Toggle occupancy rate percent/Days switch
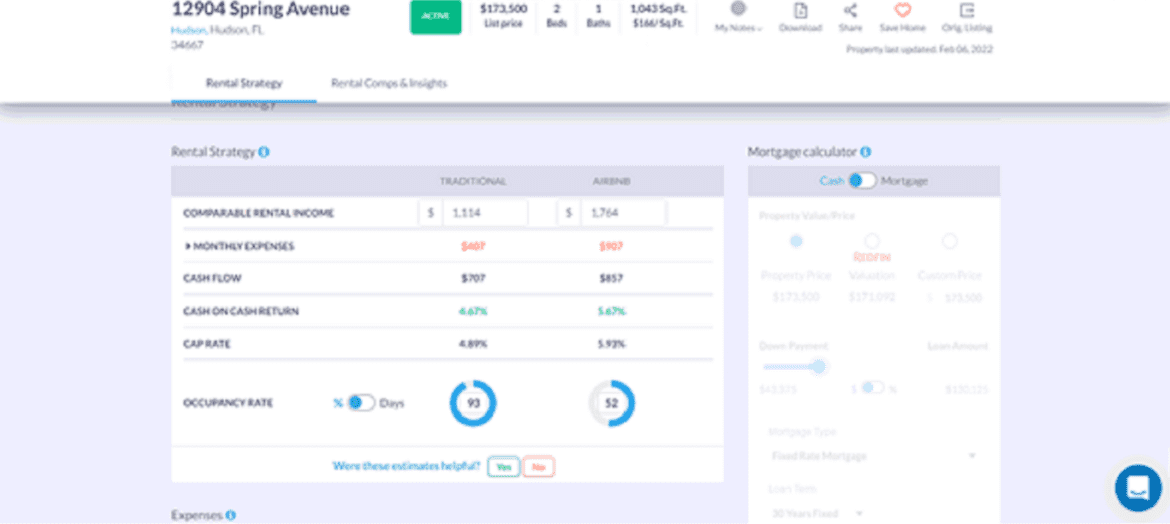Screen dimensions: 1170x524 tap(360, 403)
